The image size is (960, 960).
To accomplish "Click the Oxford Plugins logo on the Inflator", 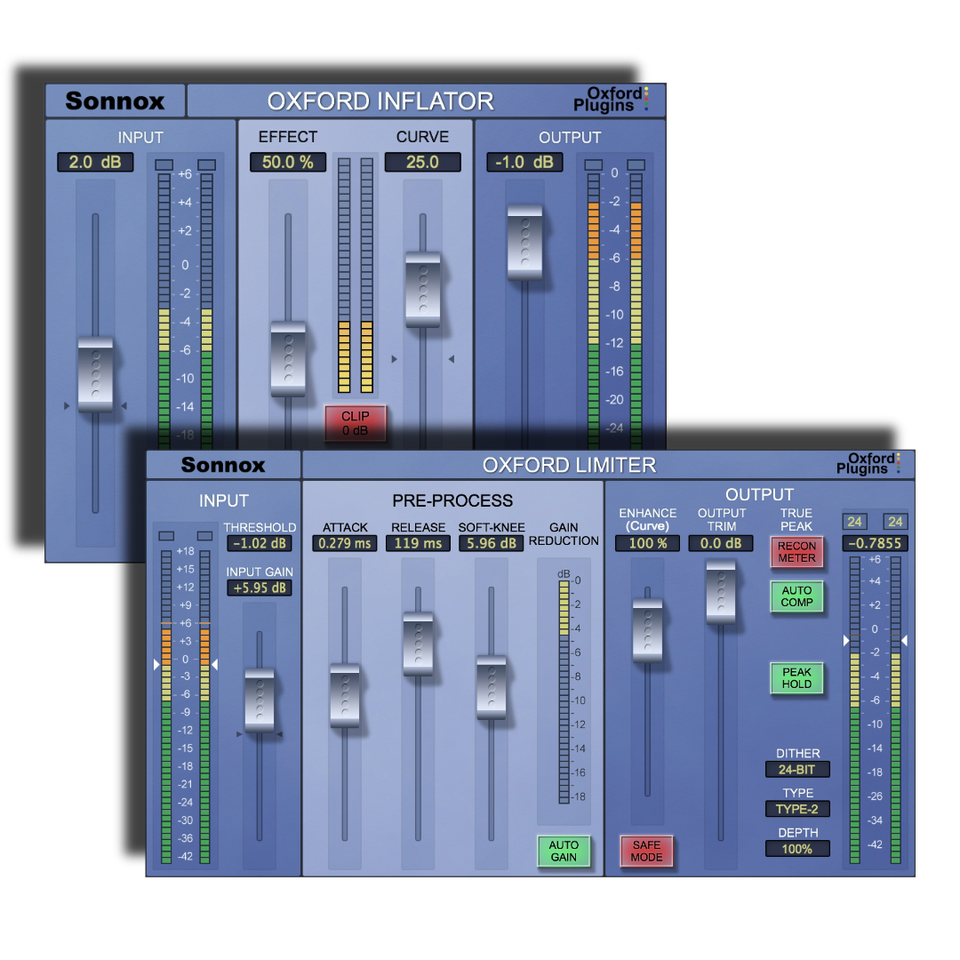I will click(610, 100).
